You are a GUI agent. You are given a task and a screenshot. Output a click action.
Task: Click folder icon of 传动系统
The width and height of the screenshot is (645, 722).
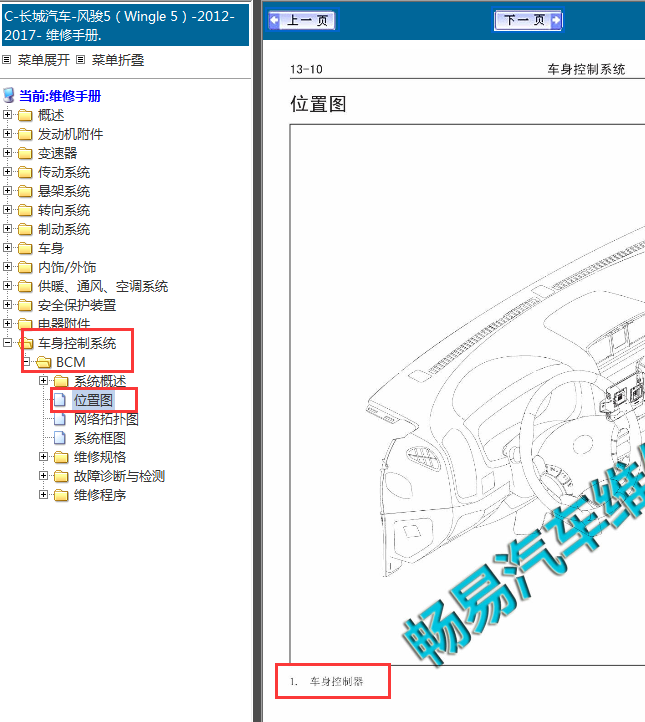coord(25,172)
